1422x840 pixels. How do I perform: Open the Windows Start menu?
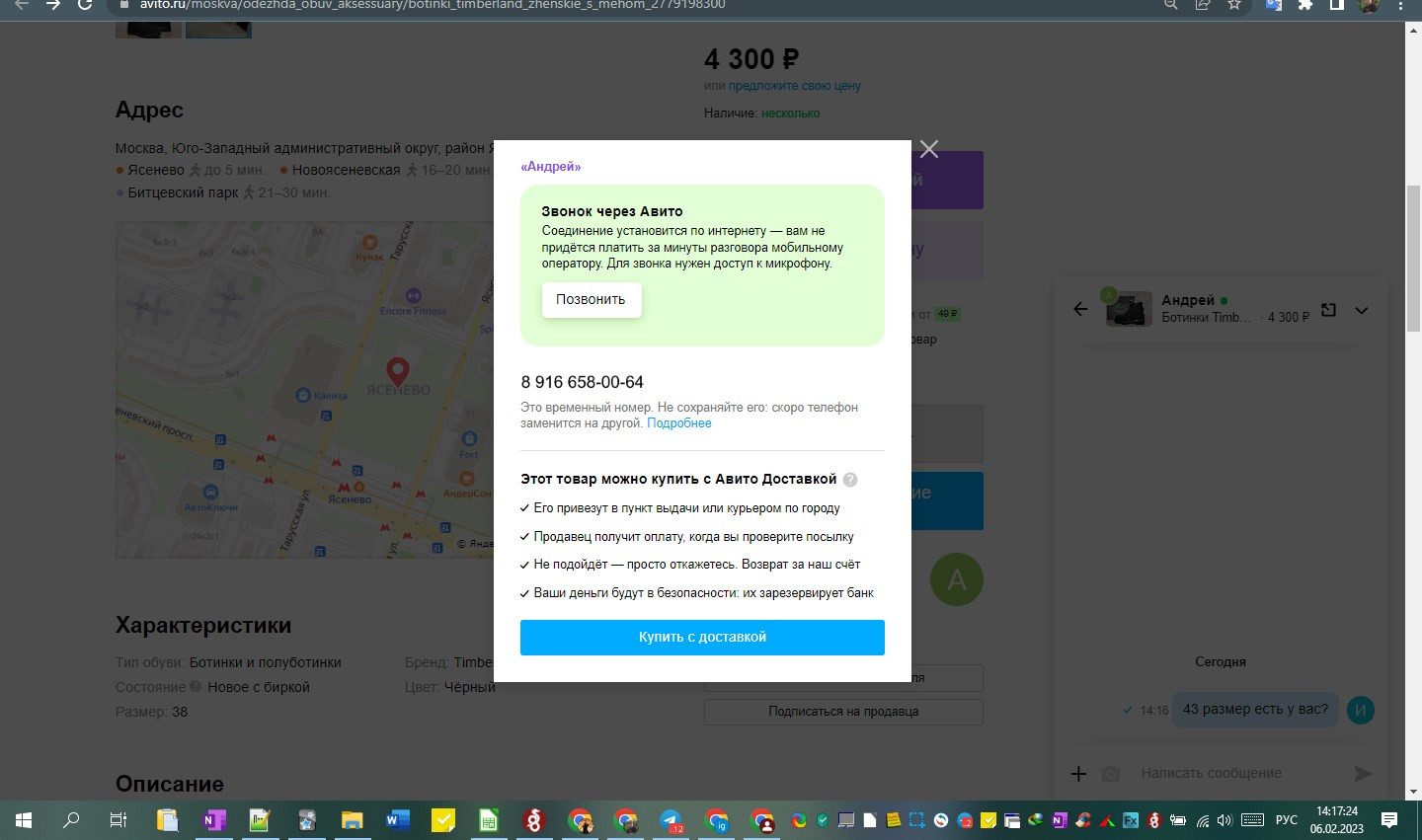click(x=24, y=820)
